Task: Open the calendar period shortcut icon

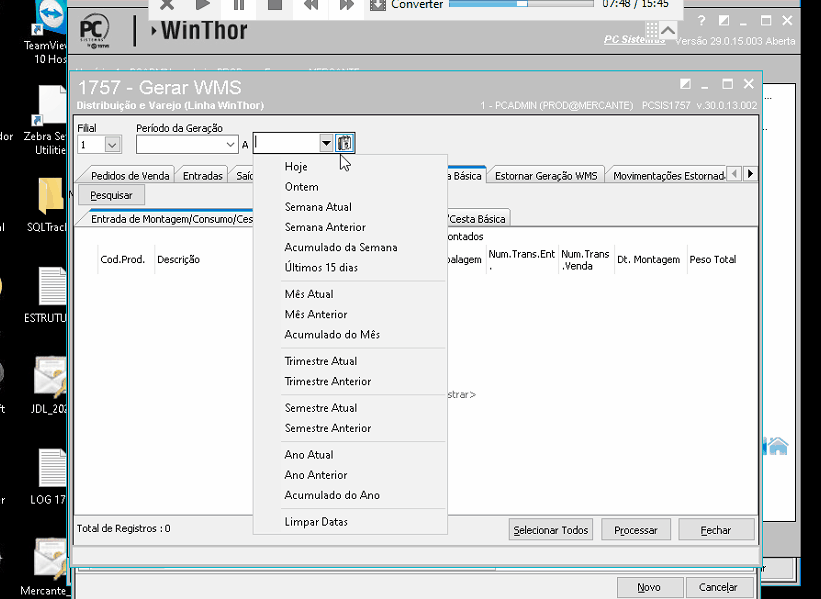Action: pos(345,143)
